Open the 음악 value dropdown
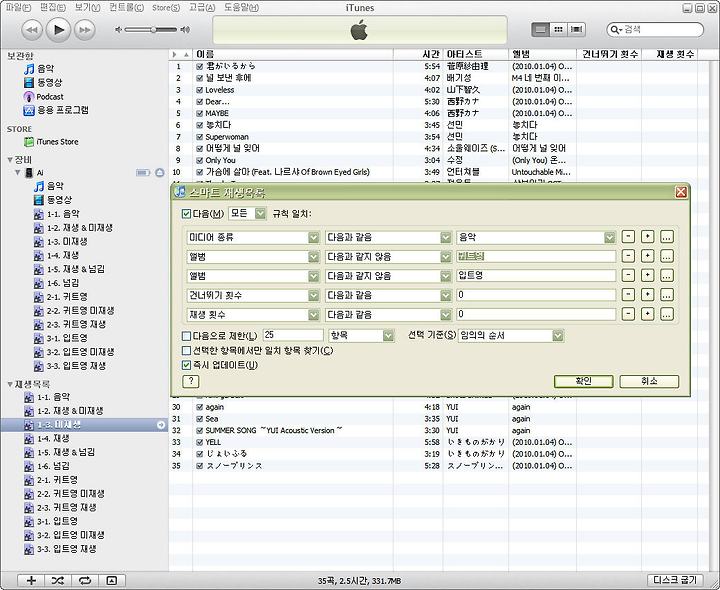 [x=536, y=237]
